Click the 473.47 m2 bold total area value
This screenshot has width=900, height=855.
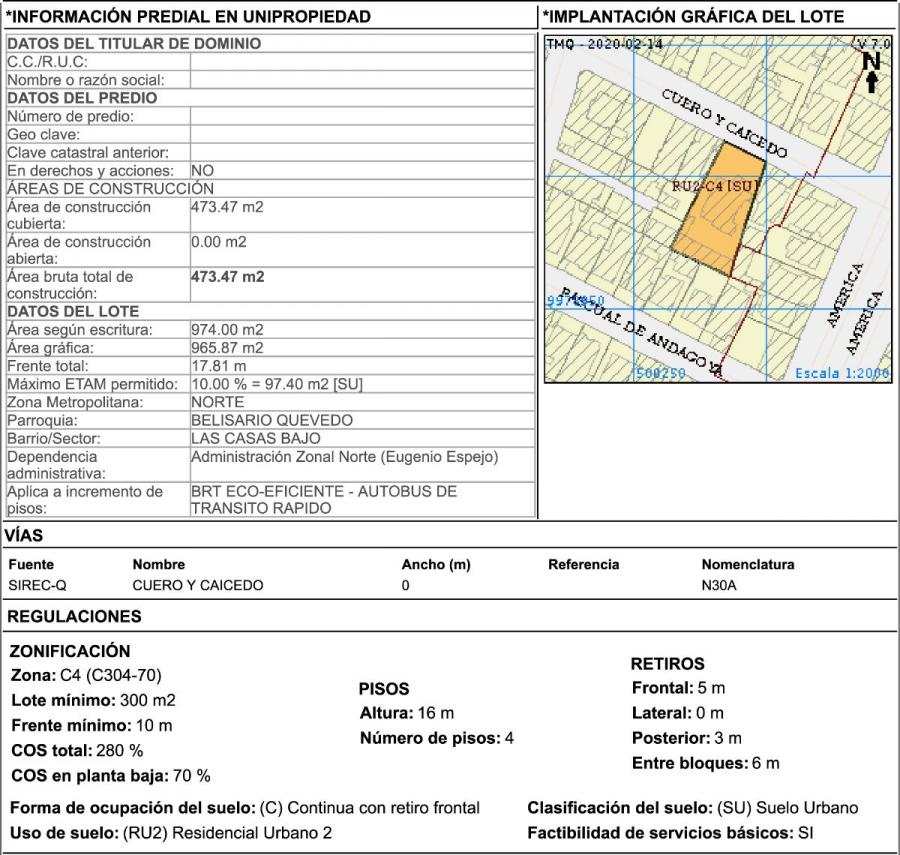(227, 277)
